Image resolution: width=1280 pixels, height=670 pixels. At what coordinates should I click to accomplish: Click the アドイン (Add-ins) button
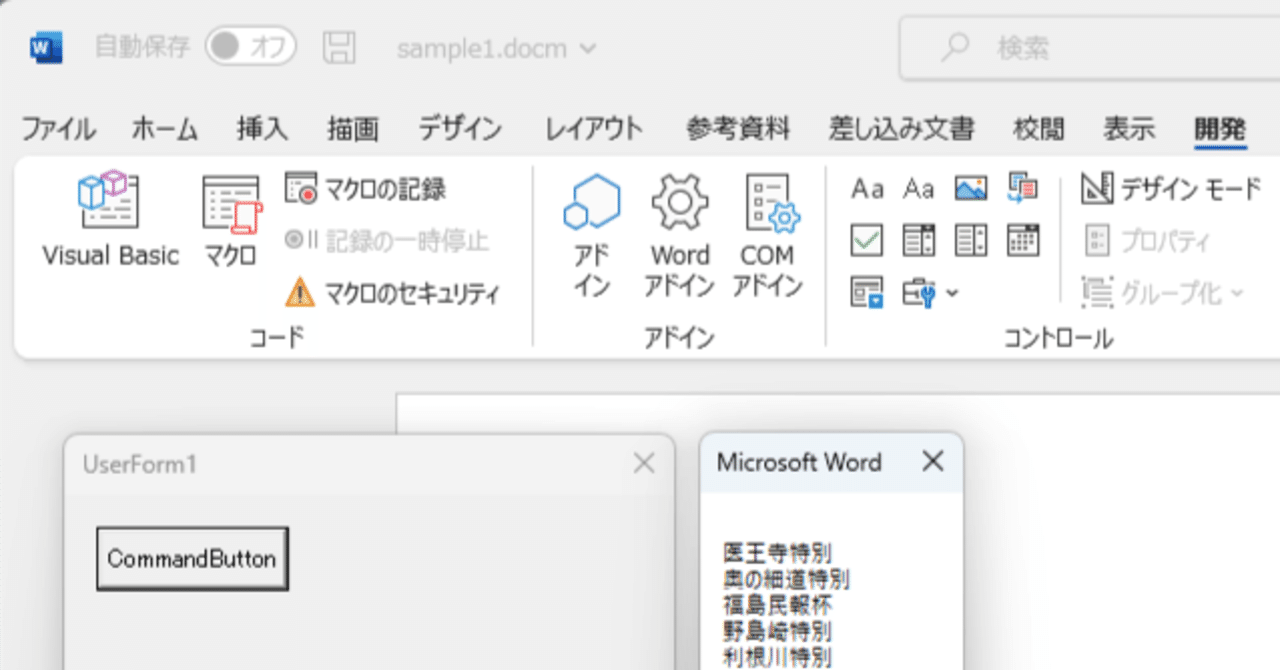point(592,232)
